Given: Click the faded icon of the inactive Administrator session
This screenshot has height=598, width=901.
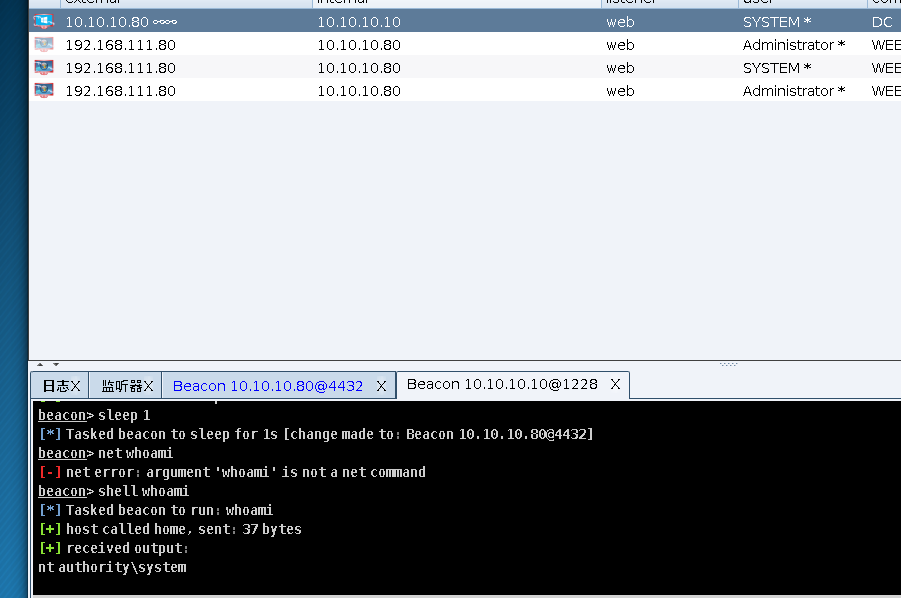Looking at the screenshot, I should pyautogui.click(x=44, y=45).
